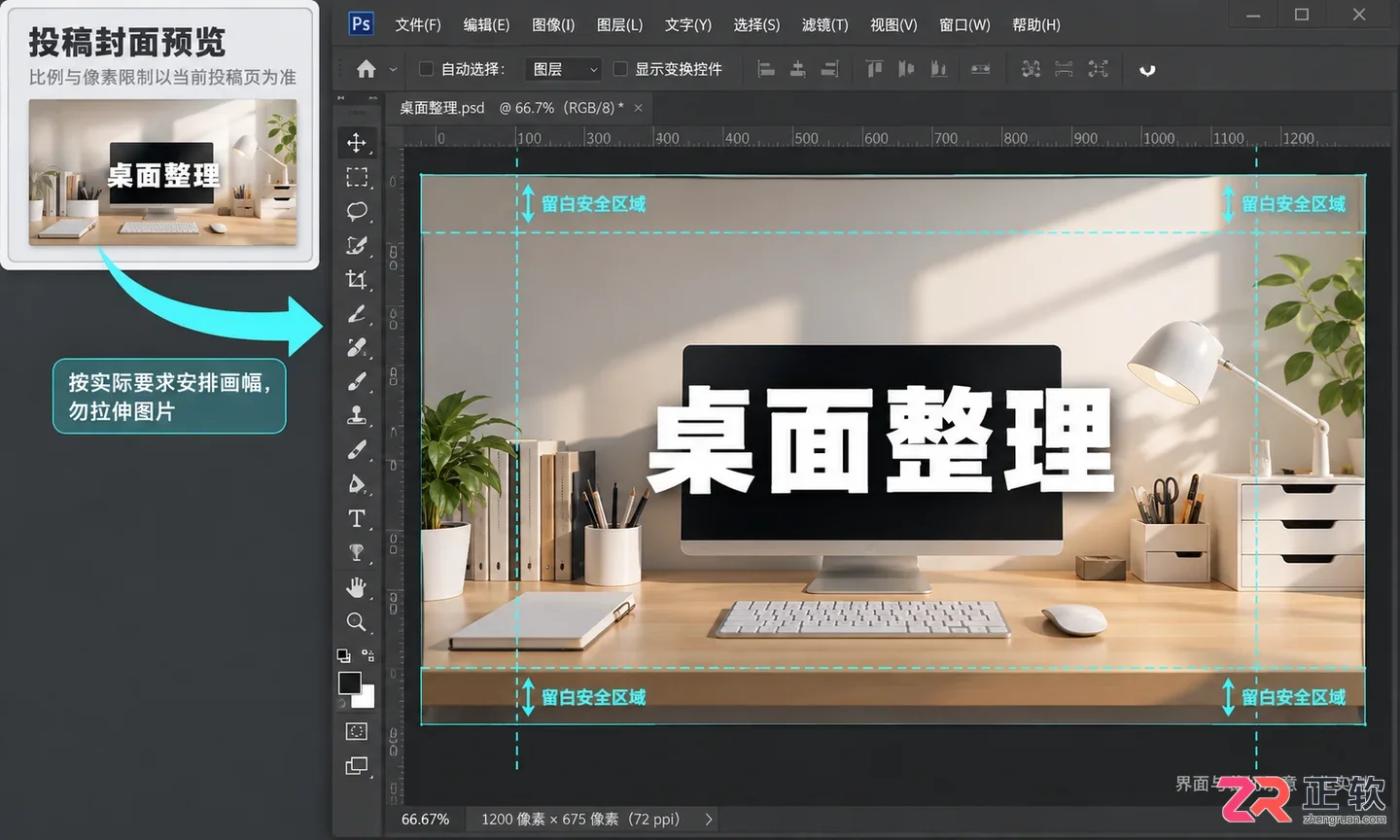Click the rightmost options bar icon

point(1147,69)
